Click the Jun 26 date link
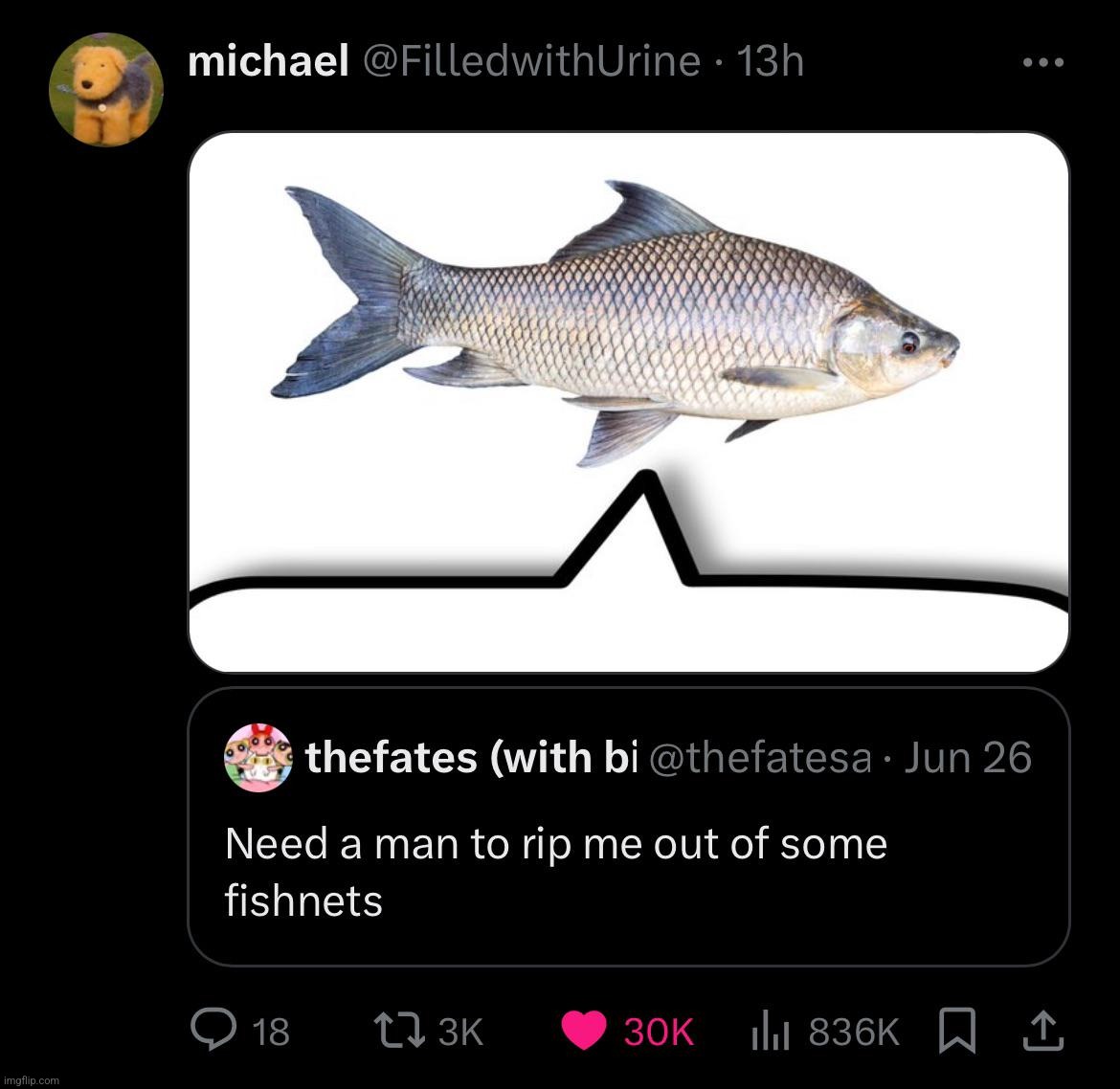Viewport: 1120px width, 1089px height. tap(969, 757)
